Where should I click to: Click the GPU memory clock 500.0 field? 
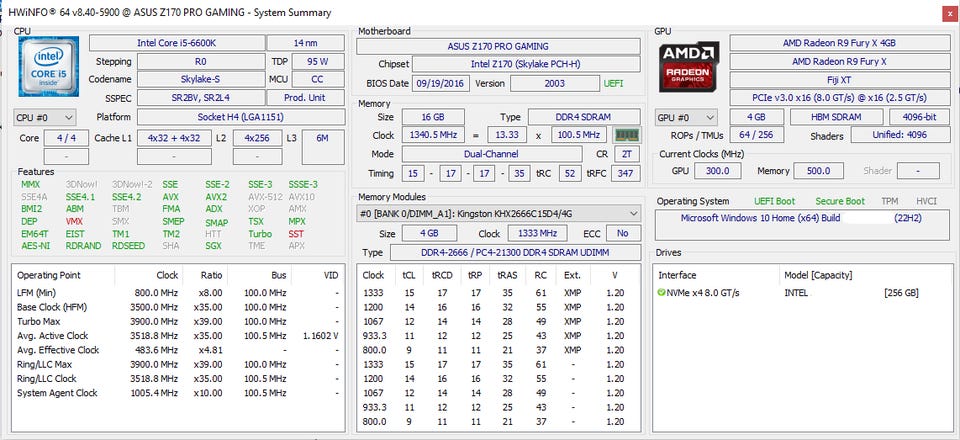[819, 171]
